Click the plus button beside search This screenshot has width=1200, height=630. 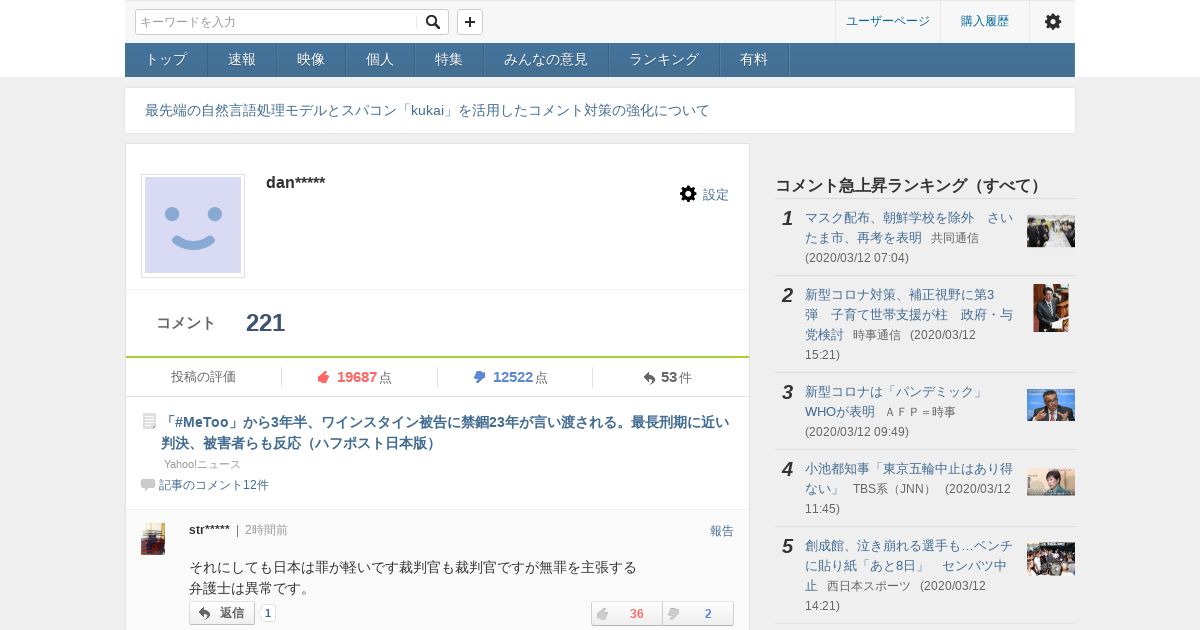(470, 22)
